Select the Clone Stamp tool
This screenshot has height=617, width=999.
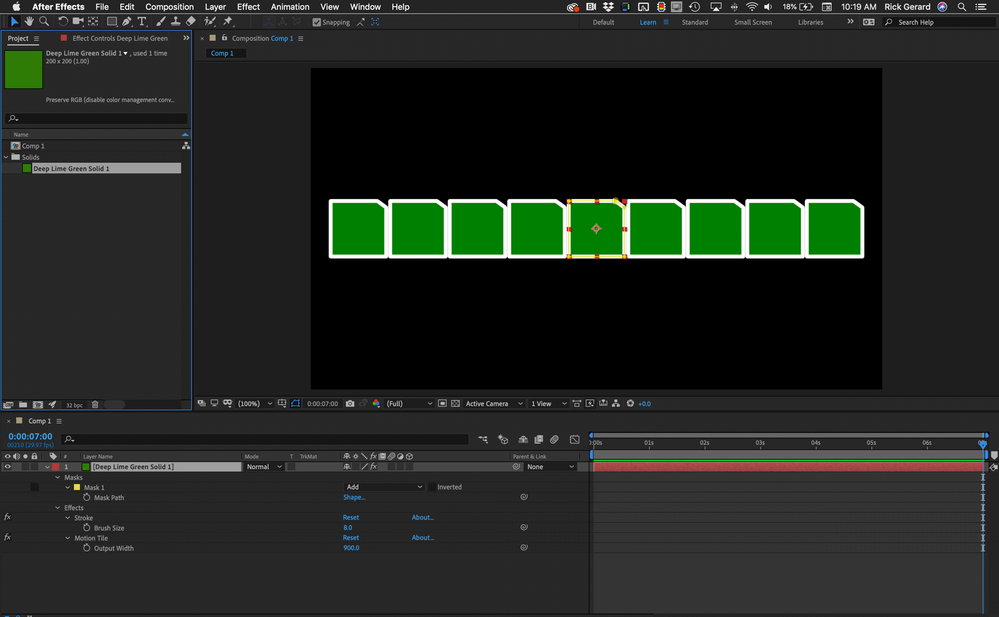(175, 22)
